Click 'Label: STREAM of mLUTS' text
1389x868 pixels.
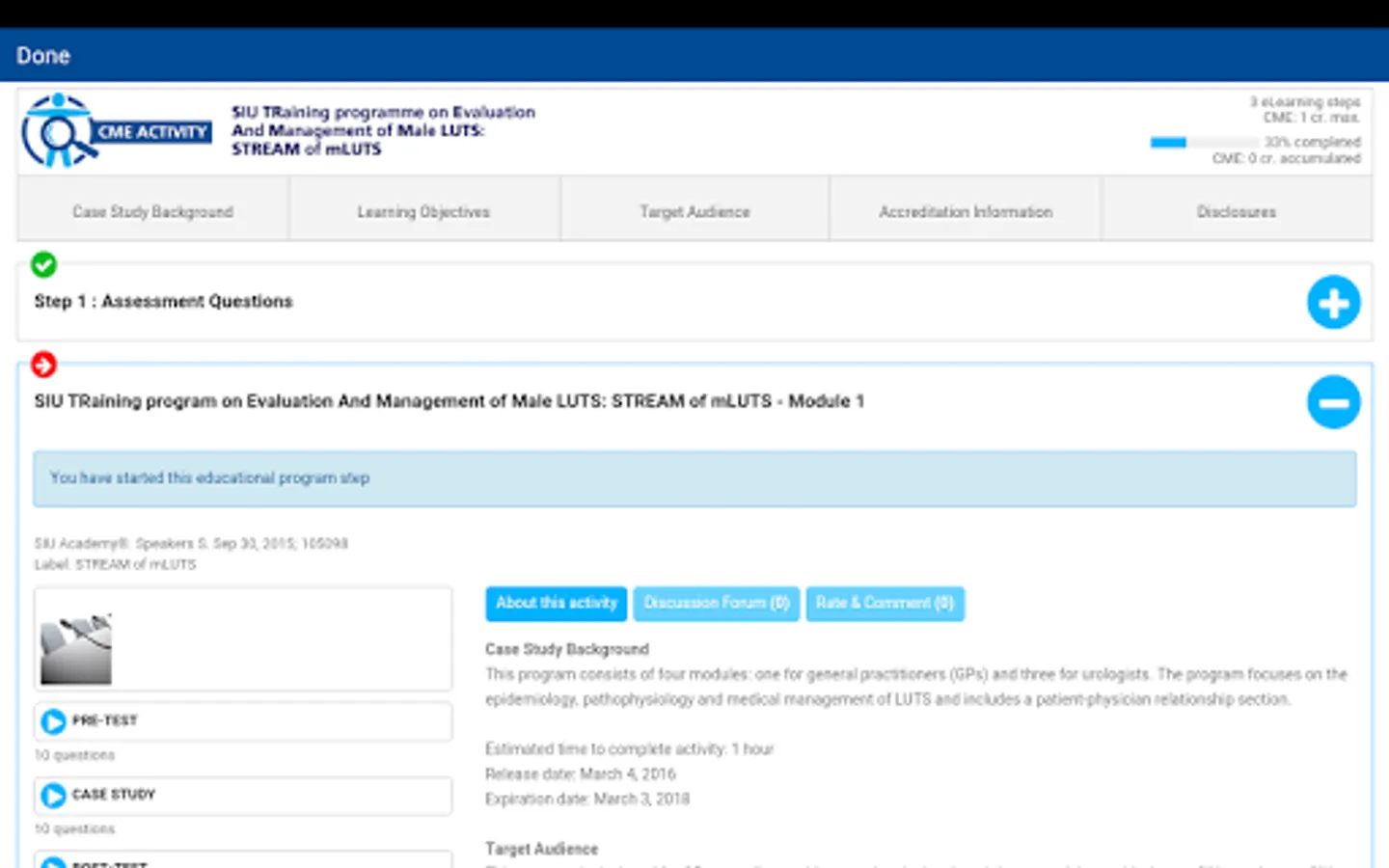(115, 565)
